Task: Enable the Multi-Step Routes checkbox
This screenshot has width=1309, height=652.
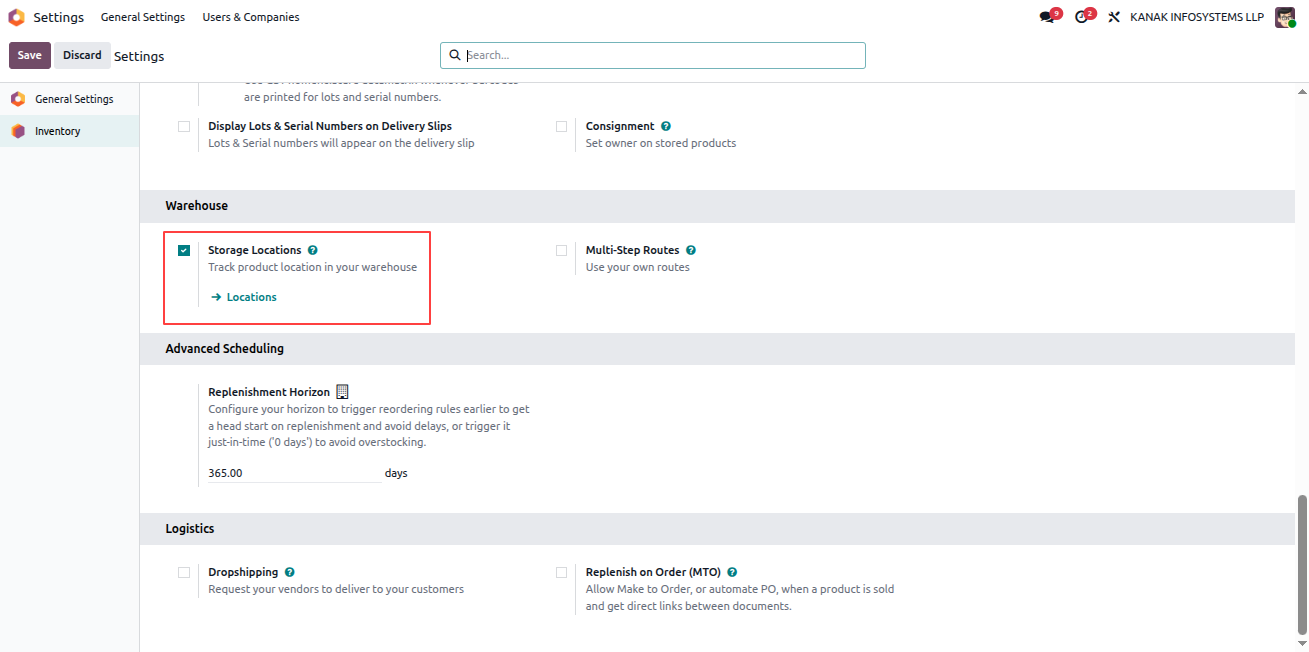Action: 561,250
